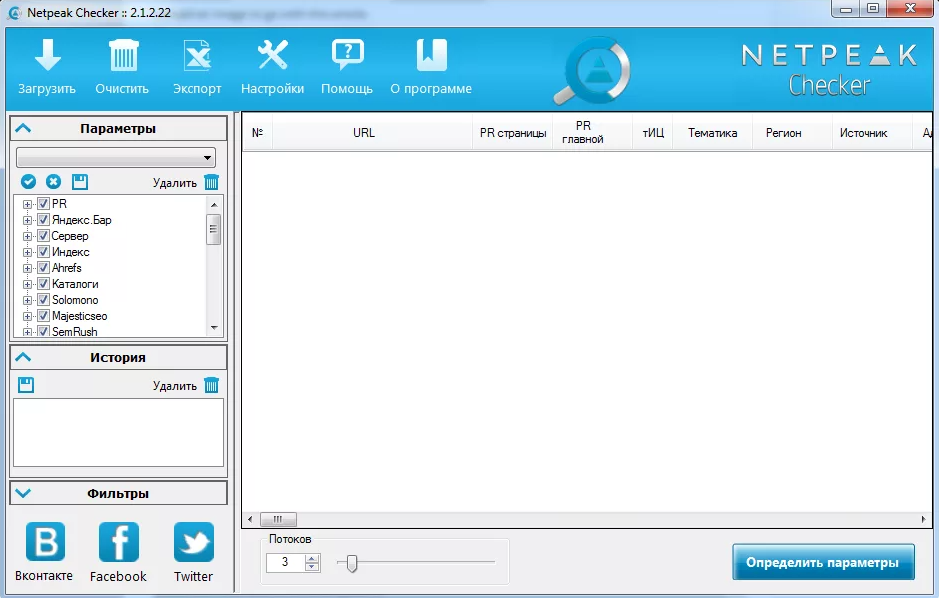This screenshot has width=939, height=598.
Task: Click Определить параметры button
Action: click(823, 562)
